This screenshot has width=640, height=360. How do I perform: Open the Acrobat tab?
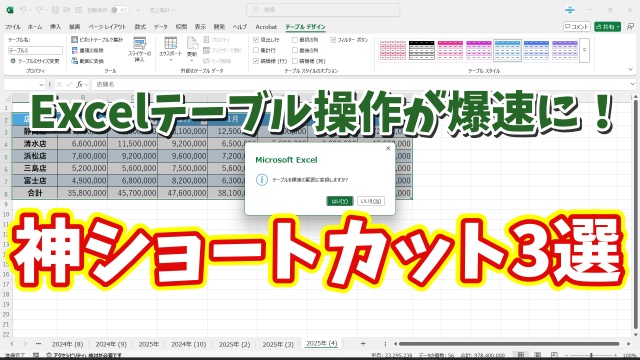pos(266,27)
